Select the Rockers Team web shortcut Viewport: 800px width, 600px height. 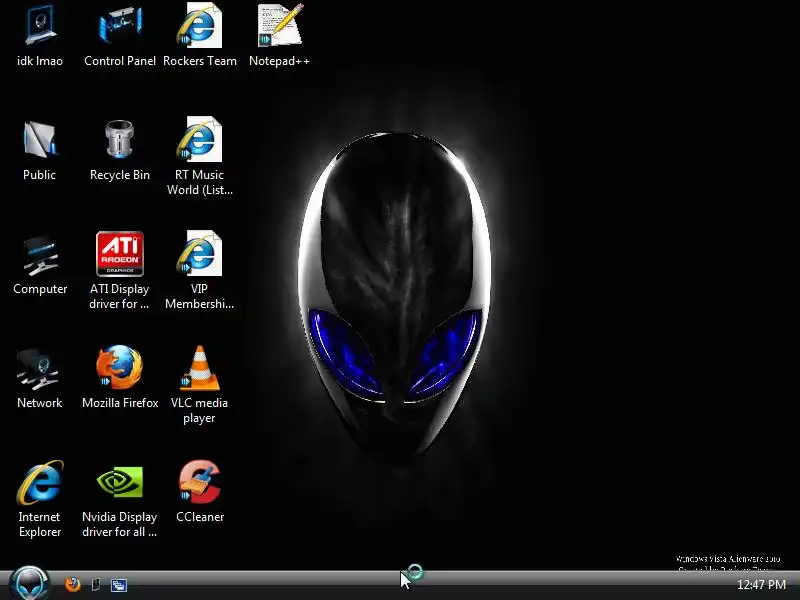(x=199, y=36)
